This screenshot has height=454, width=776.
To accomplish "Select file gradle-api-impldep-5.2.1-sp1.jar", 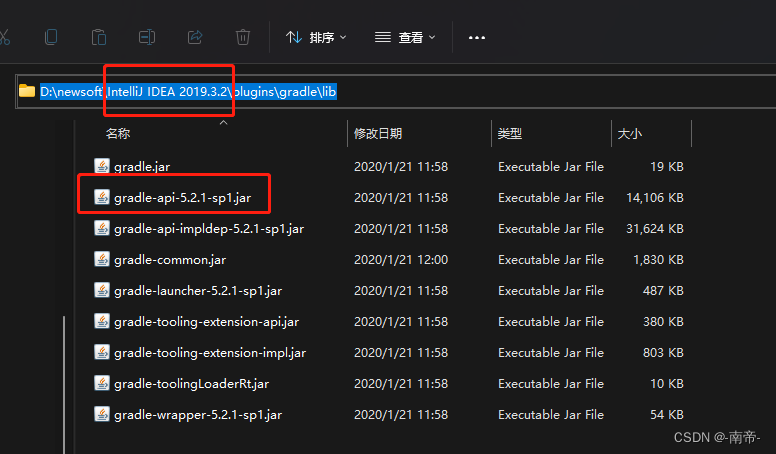I will pos(209,229).
